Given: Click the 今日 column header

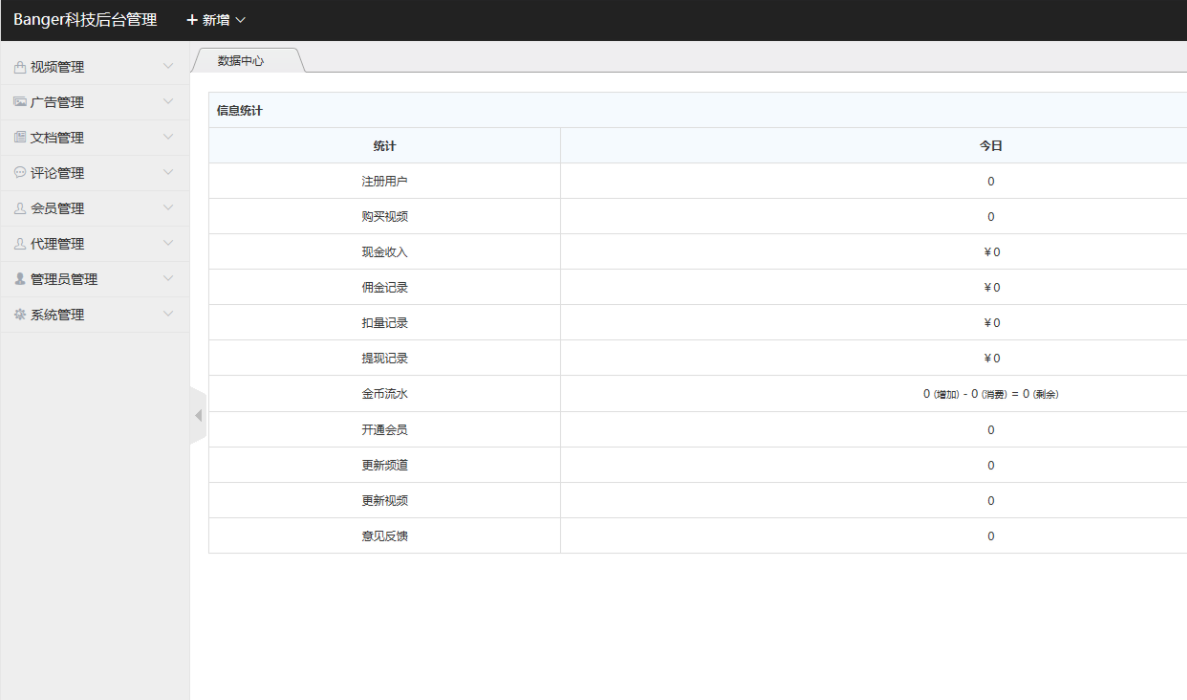Looking at the screenshot, I should coord(990,146).
